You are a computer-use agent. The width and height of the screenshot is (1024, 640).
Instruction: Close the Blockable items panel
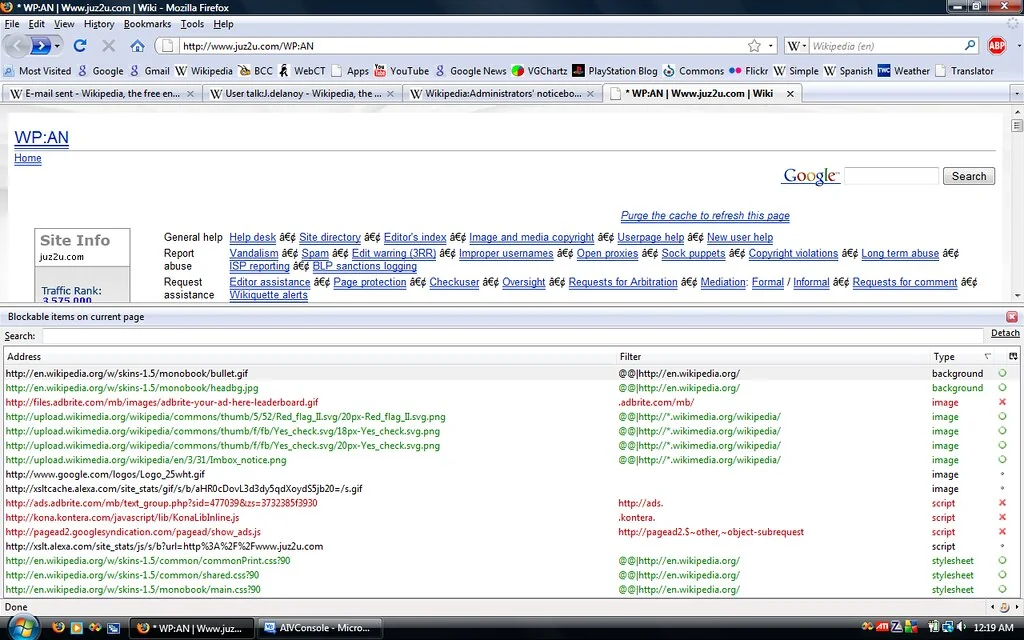point(1012,317)
